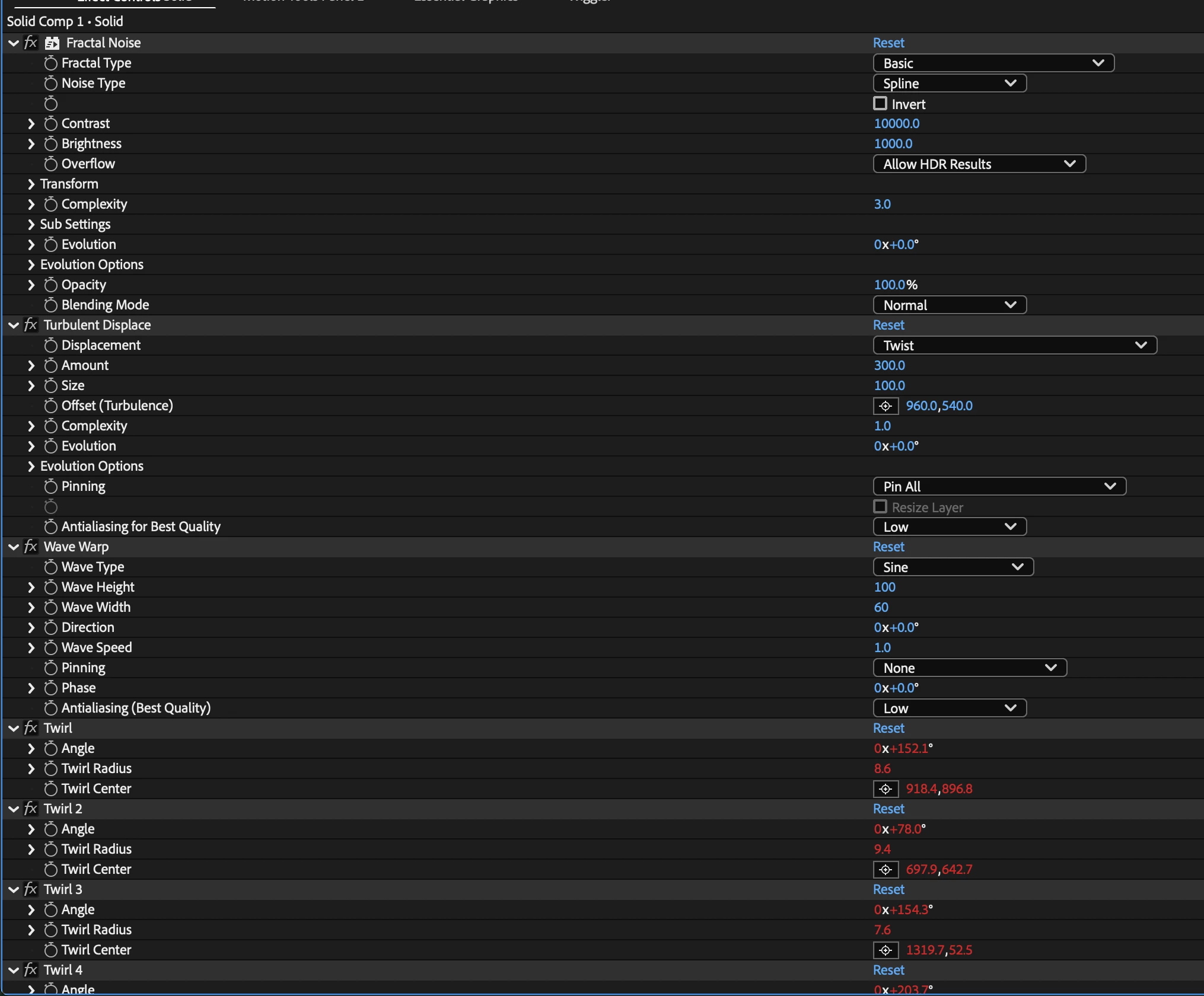Check the Resize Layer checkbox
The width and height of the screenshot is (1204, 996).
tap(880, 507)
